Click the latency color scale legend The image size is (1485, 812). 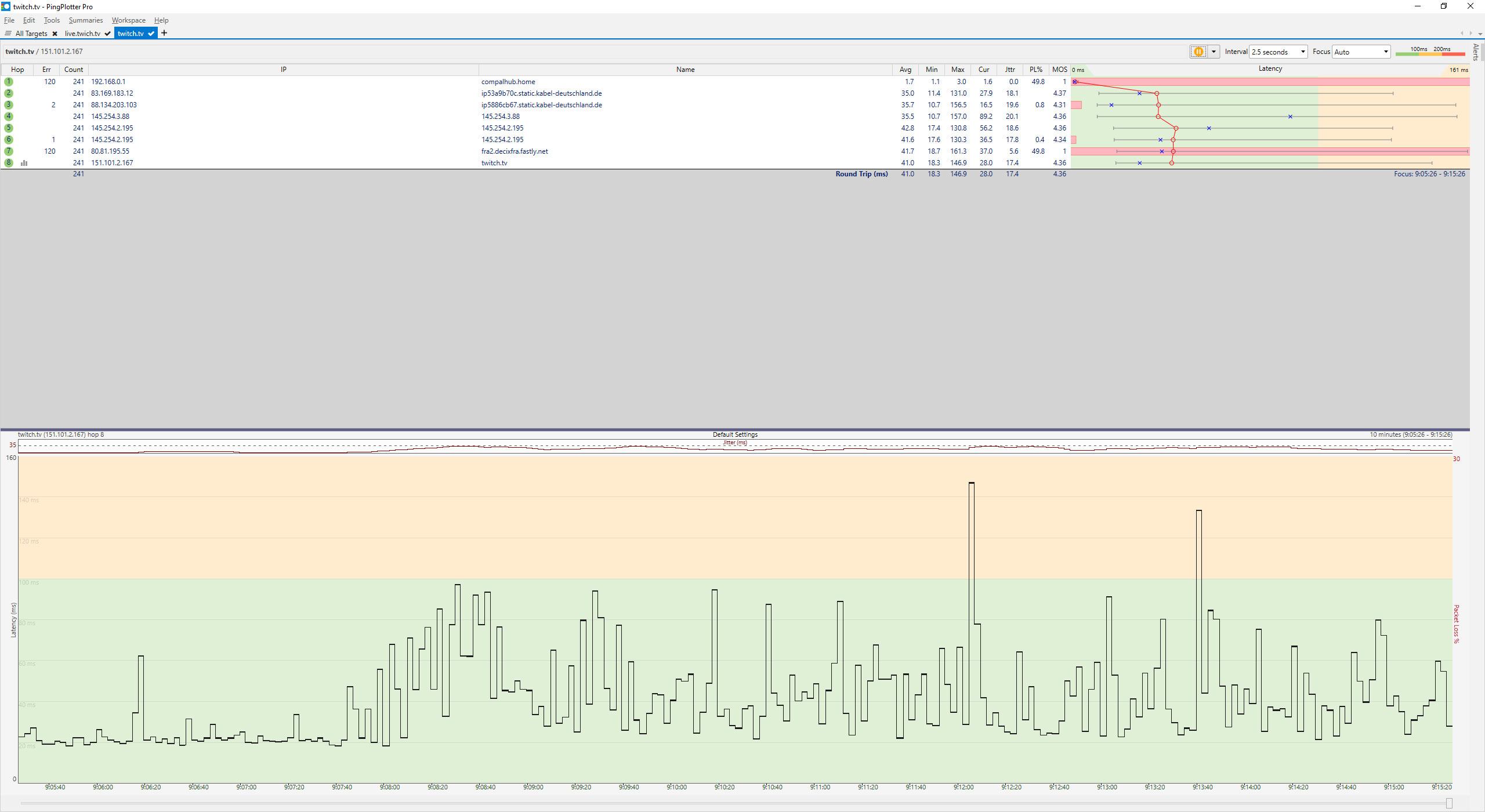tap(1430, 52)
